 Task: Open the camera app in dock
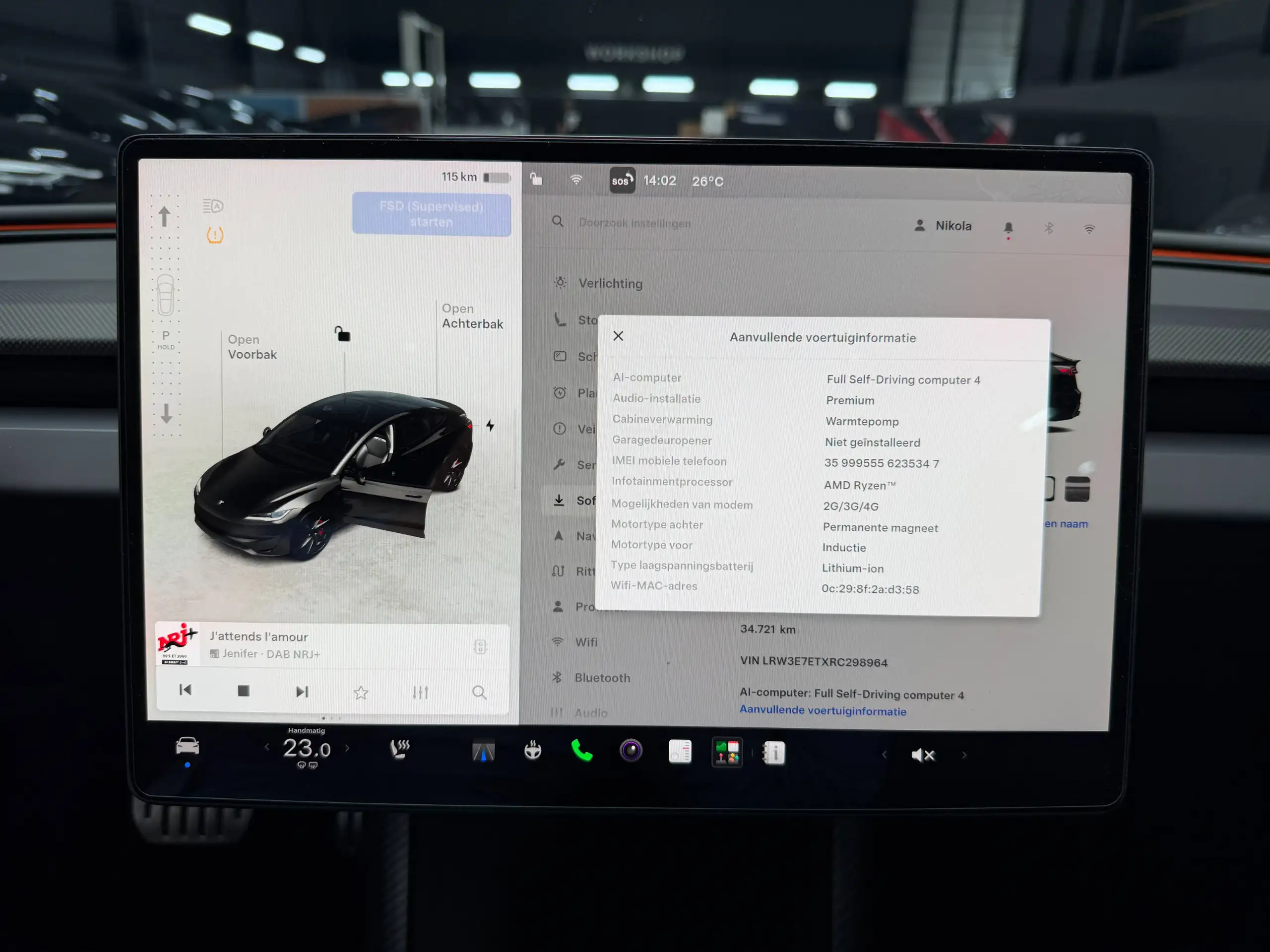[x=631, y=751]
